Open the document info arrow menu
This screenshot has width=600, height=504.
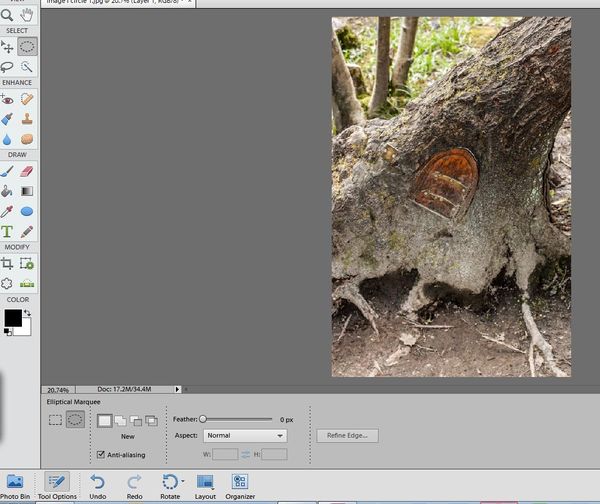pyautogui.click(x=177, y=390)
